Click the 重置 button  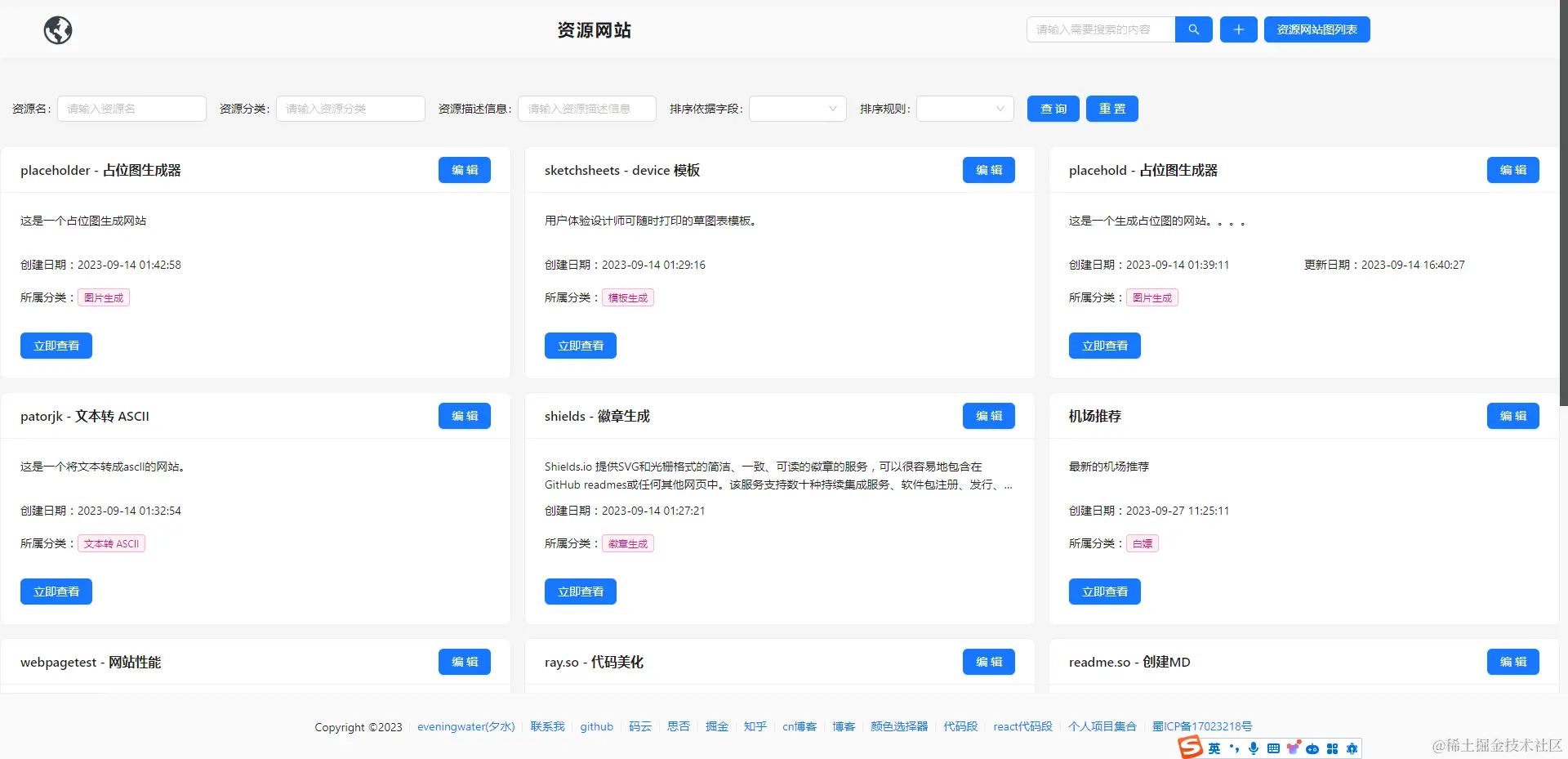(1112, 109)
